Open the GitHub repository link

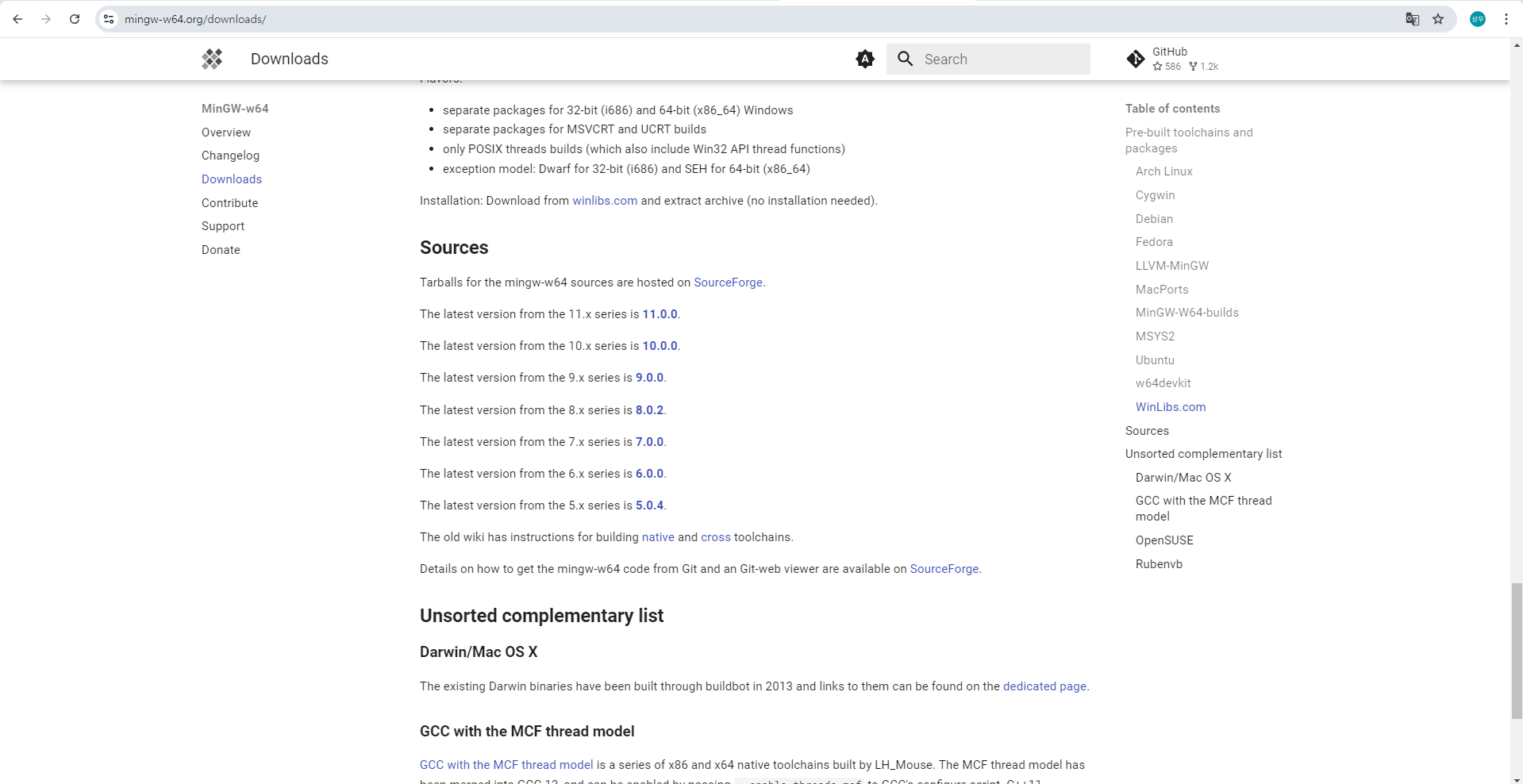coord(1172,59)
